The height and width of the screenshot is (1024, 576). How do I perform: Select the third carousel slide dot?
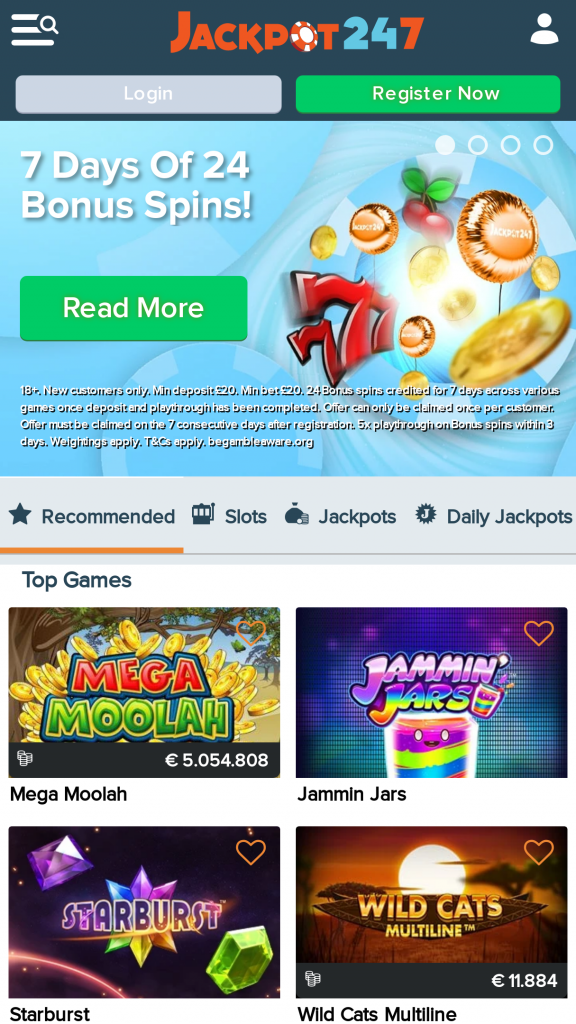tap(510, 145)
